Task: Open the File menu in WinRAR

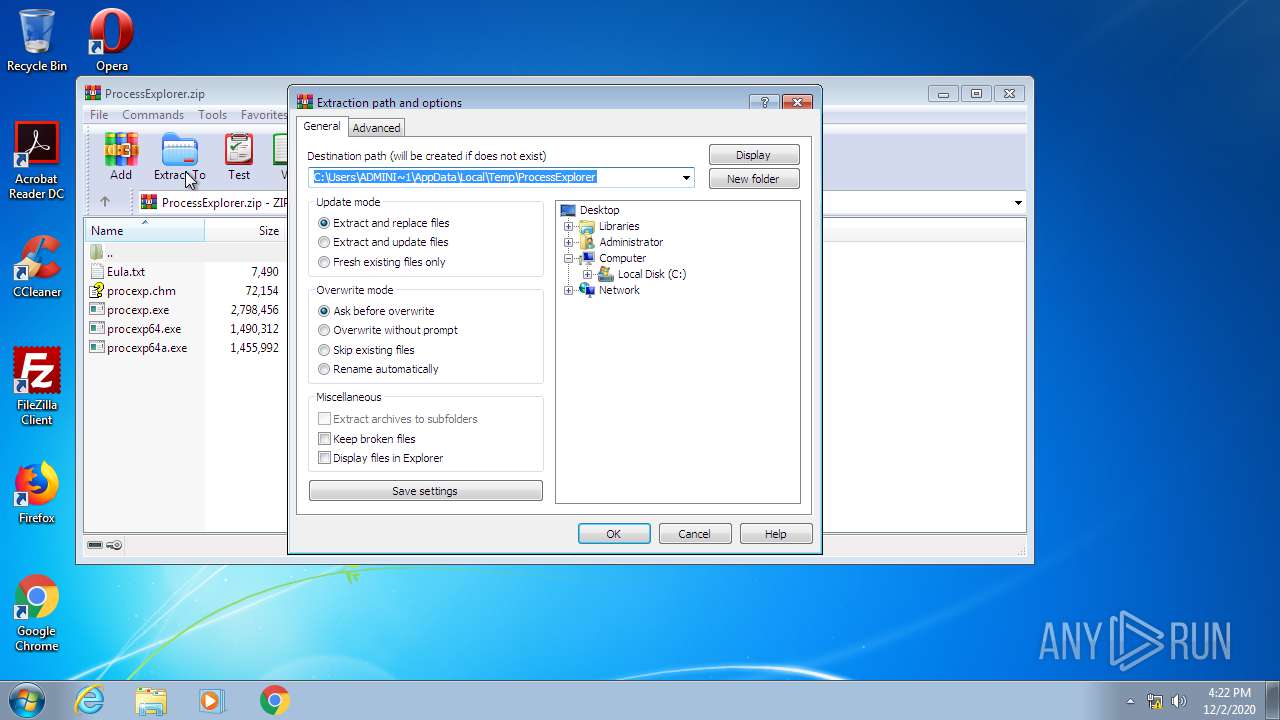Action: click(99, 115)
